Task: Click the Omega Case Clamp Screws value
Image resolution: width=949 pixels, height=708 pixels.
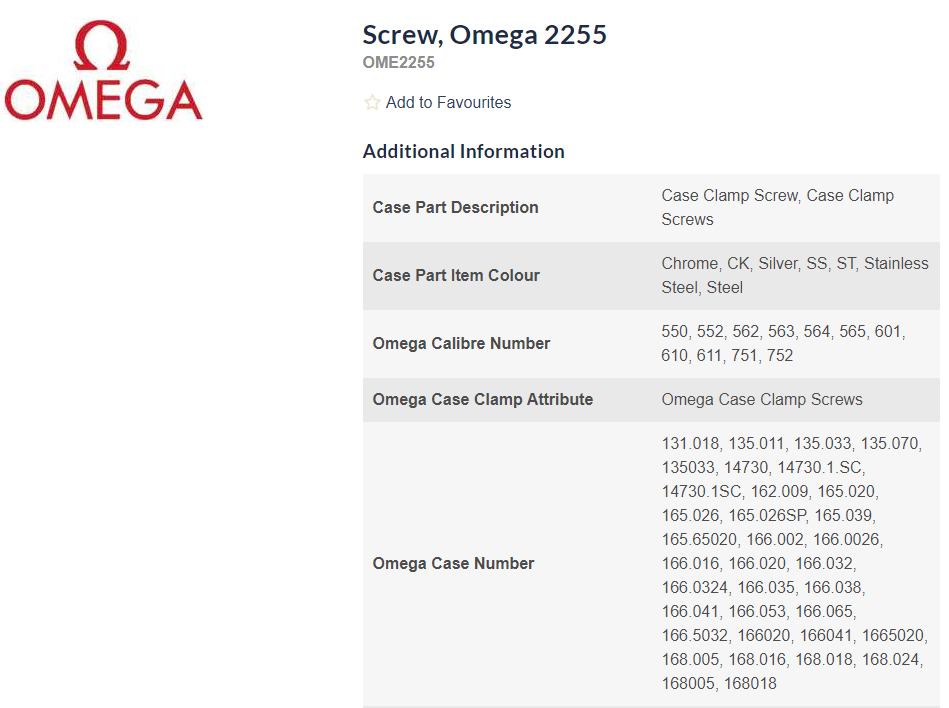Action: (761, 399)
